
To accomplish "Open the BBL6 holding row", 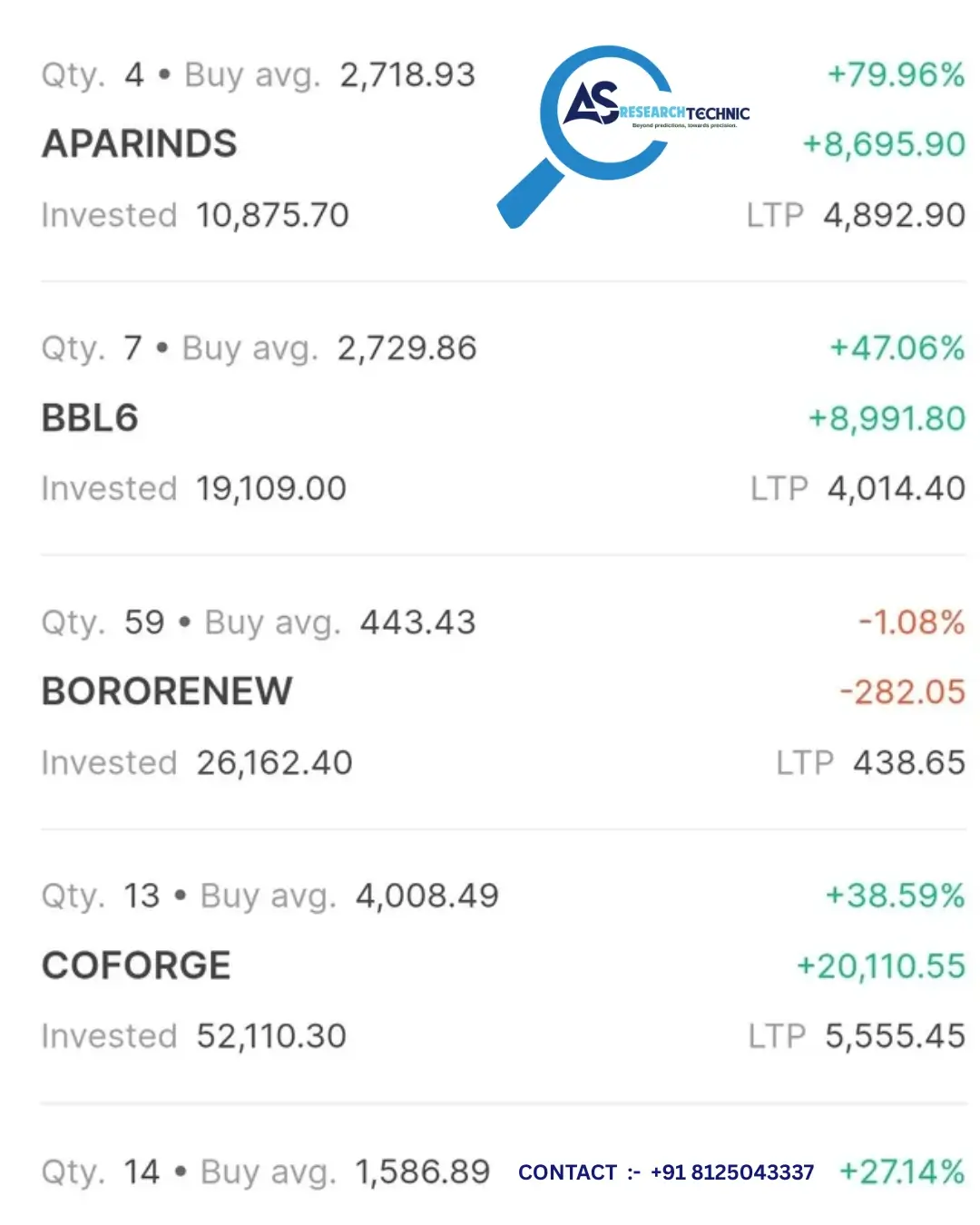I will click(x=503, y=418).
